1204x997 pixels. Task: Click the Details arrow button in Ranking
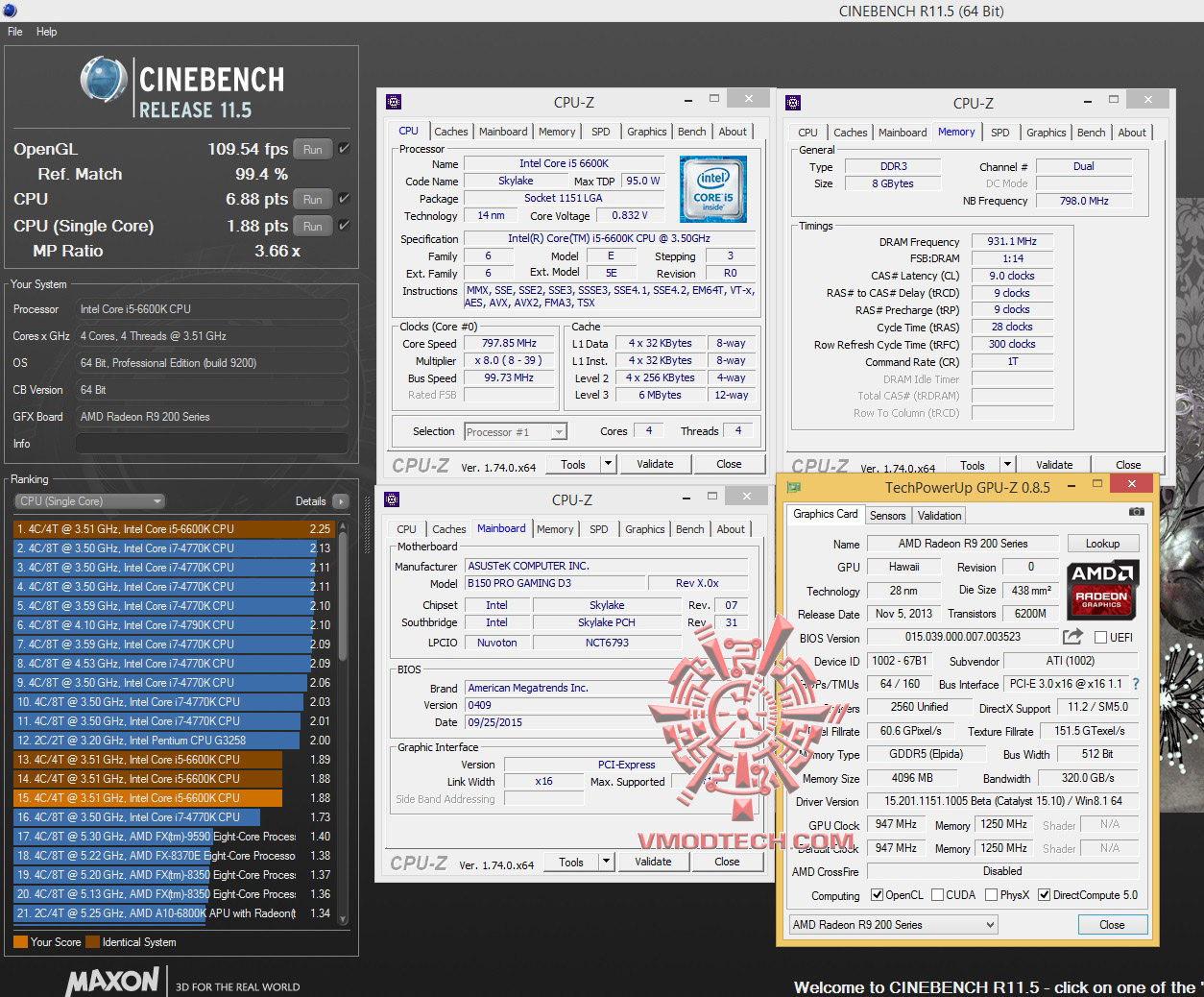pos(340,501)
